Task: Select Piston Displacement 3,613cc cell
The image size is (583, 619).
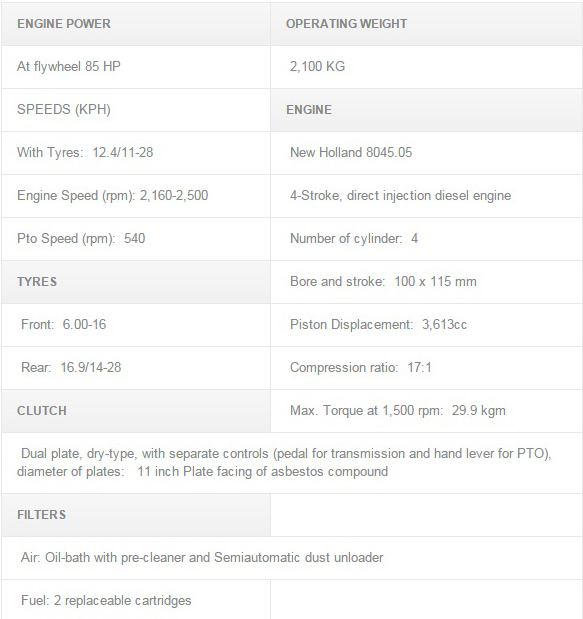Action: [426, 325]
